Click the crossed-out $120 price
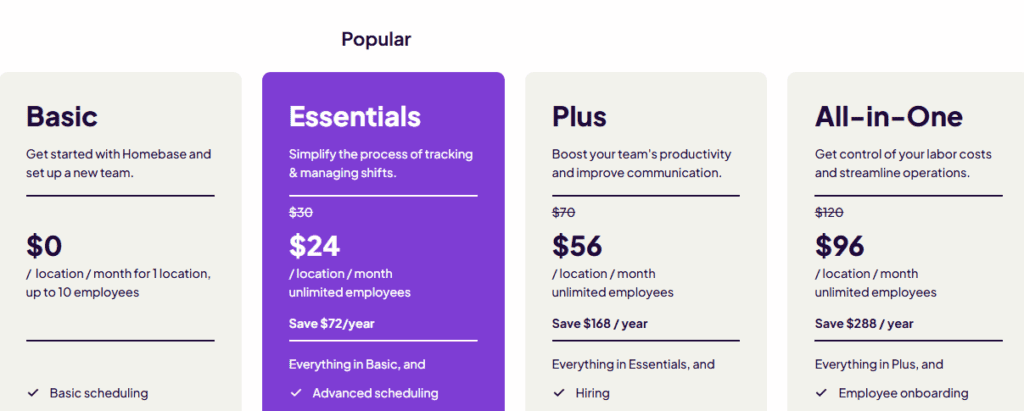 (x=829, y=212)
